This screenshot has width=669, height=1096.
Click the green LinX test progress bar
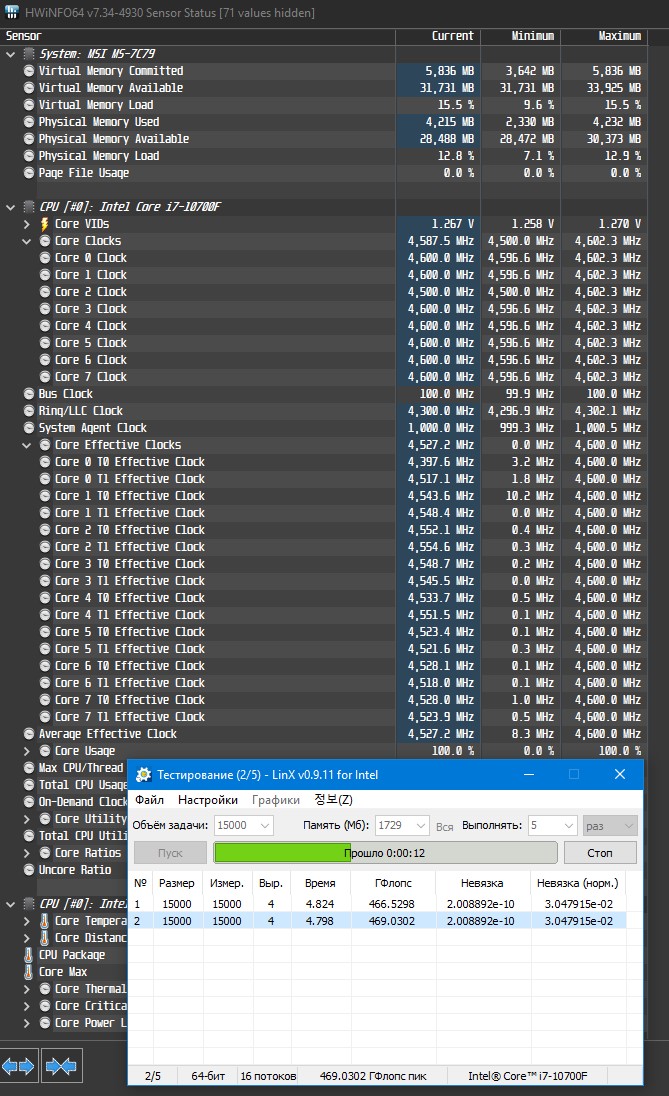(386, 853)
